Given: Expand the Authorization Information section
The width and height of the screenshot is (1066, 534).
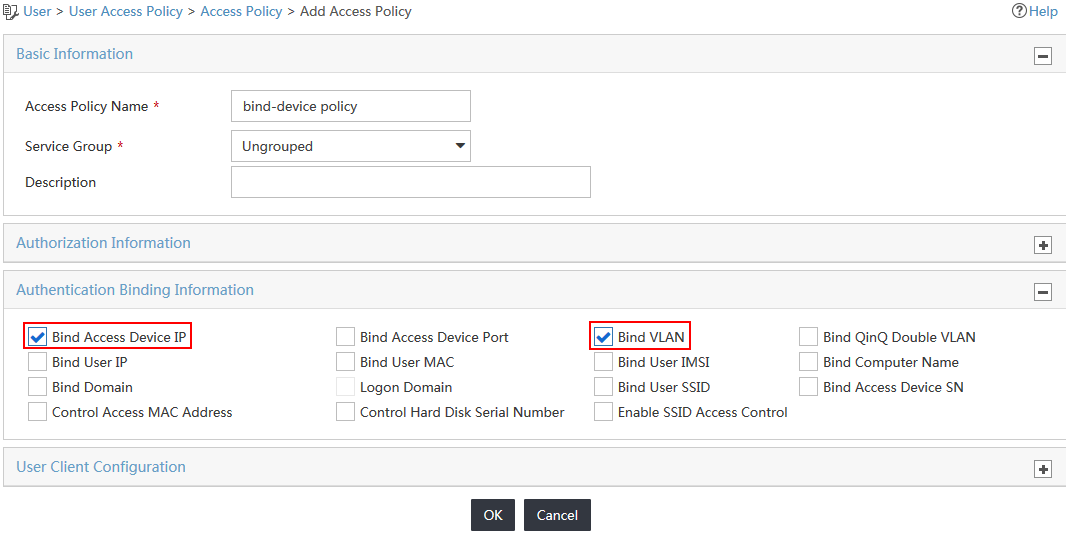Looking at the screenshot, I should pyautogui.click(x=1042, y=246).
